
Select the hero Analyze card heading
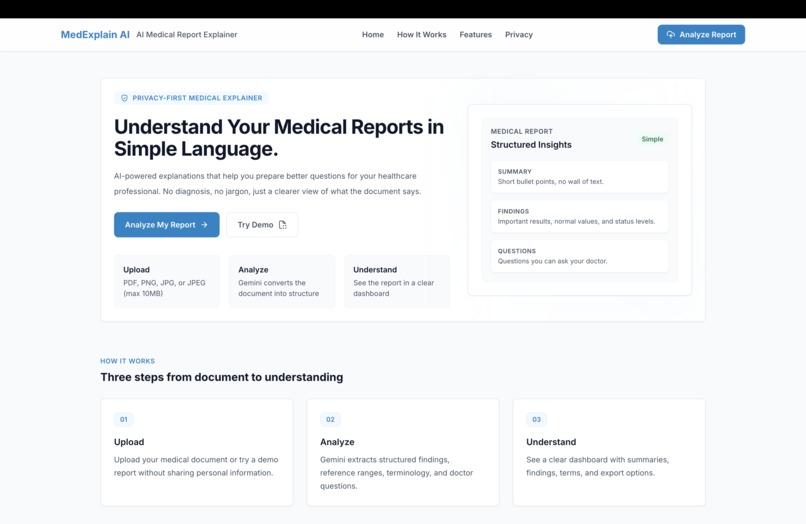point(253,269)
